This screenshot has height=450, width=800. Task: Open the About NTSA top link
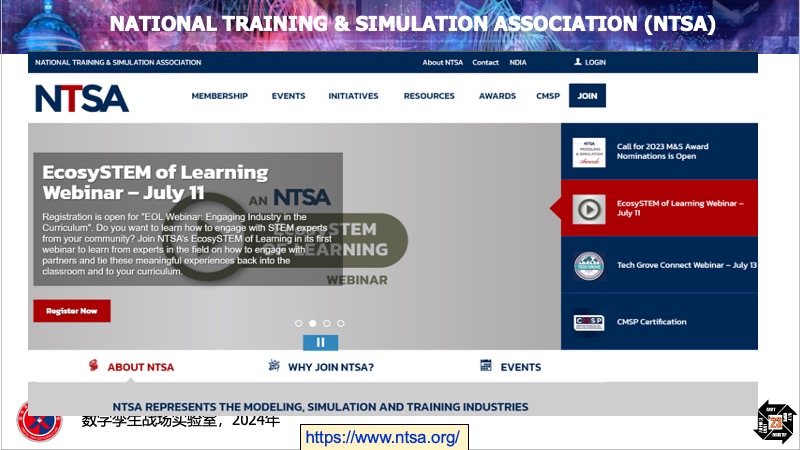pyautogui.click(x=442, y=62)
